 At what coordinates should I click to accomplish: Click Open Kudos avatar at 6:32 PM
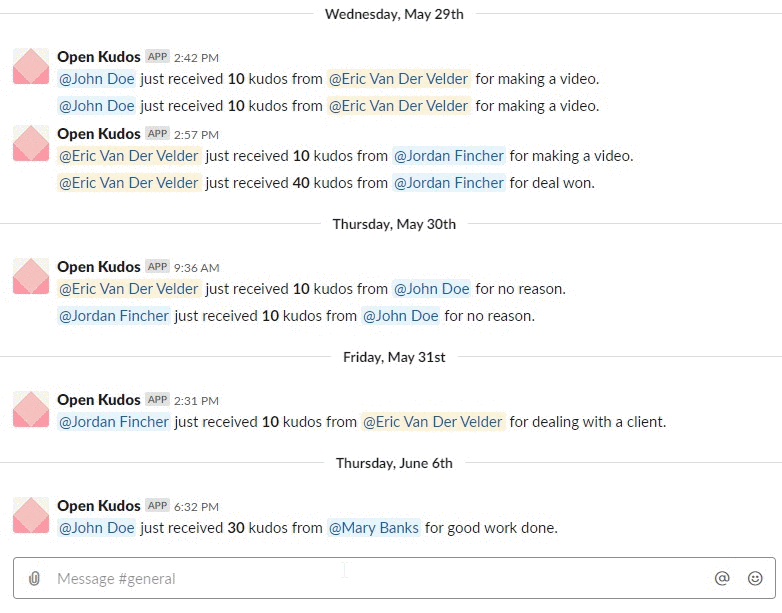(31, 515)
